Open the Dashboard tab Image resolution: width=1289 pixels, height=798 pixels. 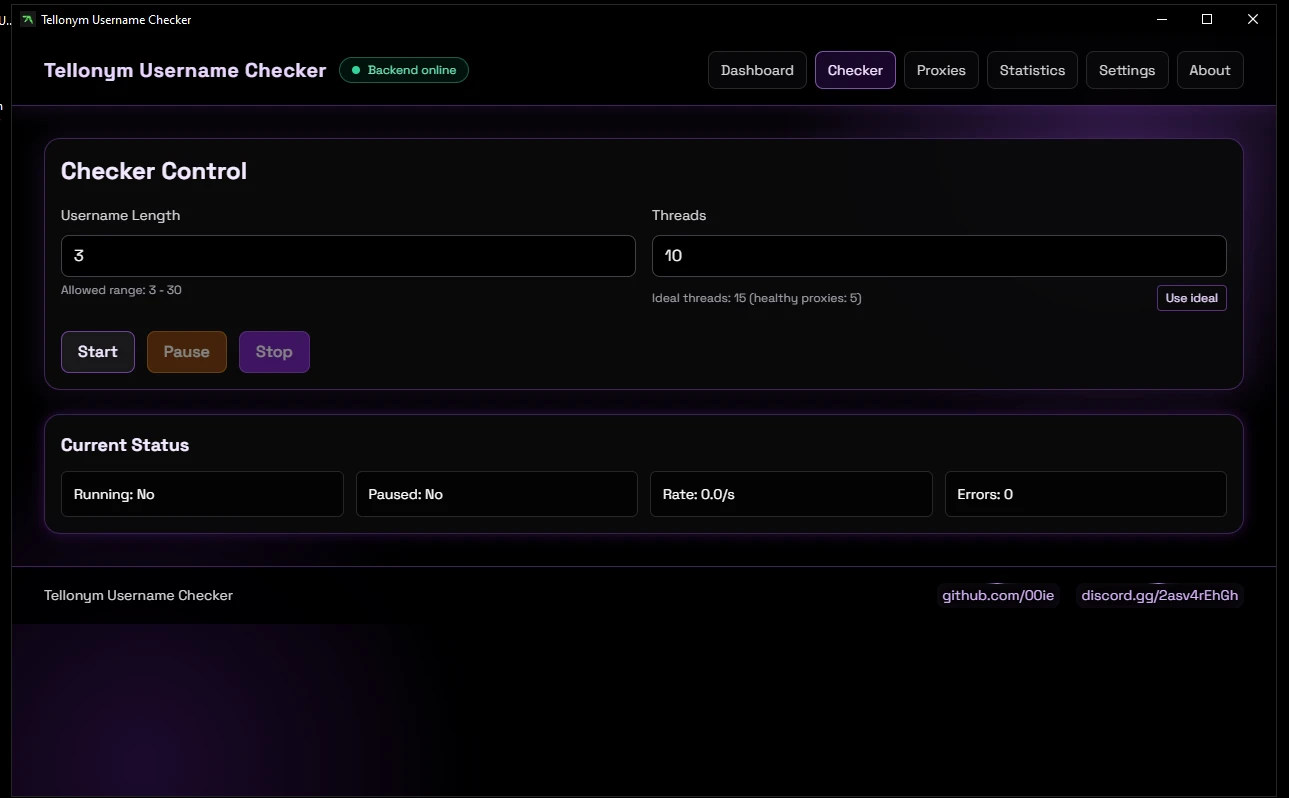click(x=757, y=70)
